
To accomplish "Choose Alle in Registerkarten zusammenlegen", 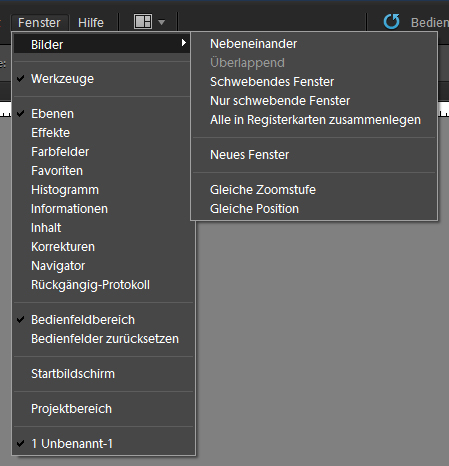I will pyautogui.click(x=314, y=120).
